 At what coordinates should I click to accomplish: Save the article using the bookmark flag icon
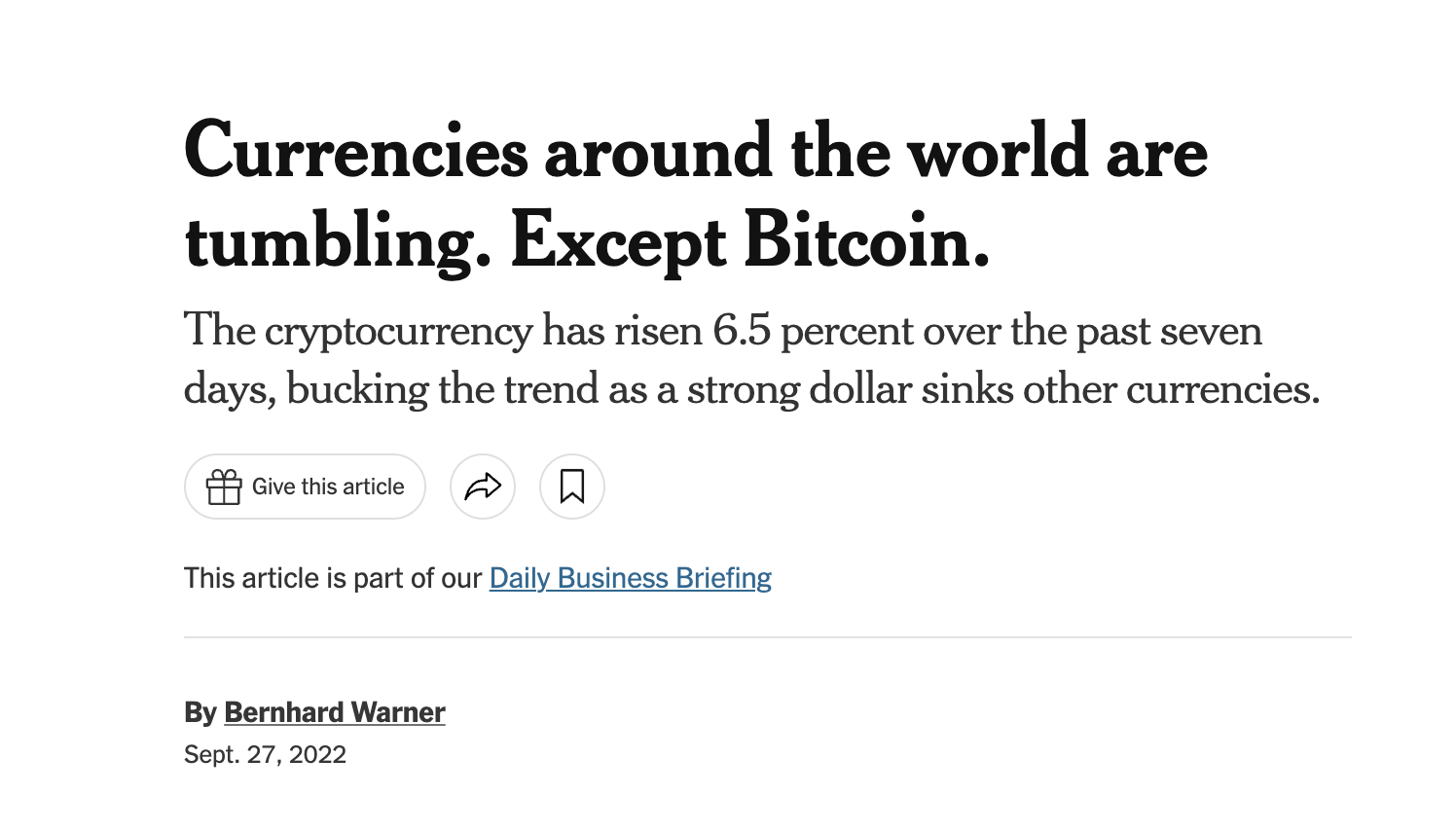coord(572,487)
